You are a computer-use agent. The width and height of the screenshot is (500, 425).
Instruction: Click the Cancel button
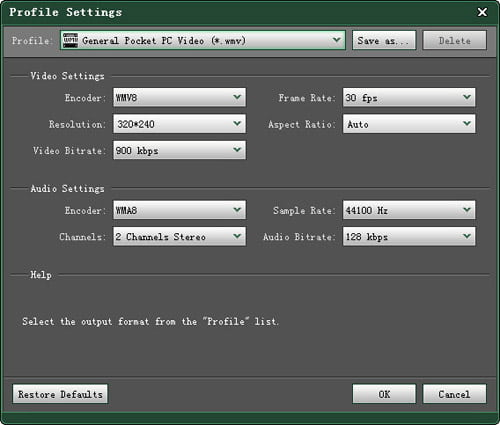tap(455, 394)
